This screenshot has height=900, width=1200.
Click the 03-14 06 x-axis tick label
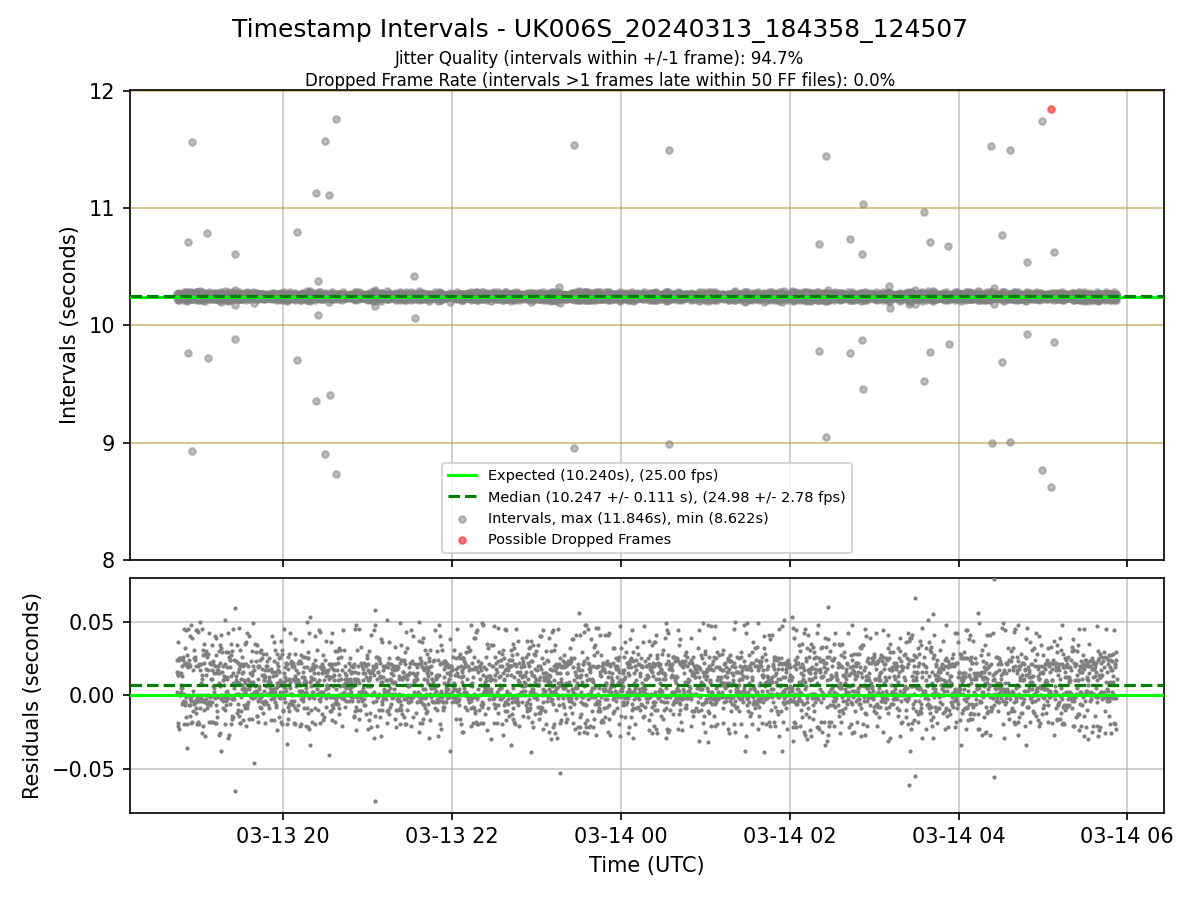pos(1128,834)
